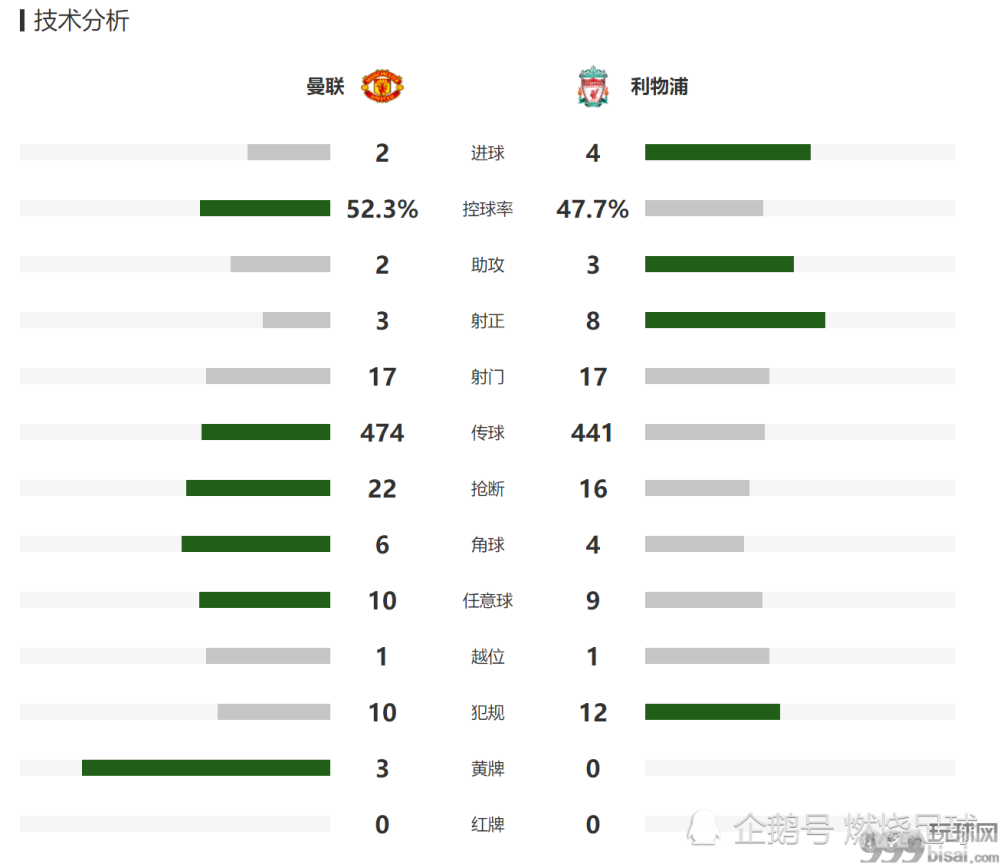Click Manchester United's green corner-kick bar
Viewport: 1000px width, 864px height.
(256, 544)
